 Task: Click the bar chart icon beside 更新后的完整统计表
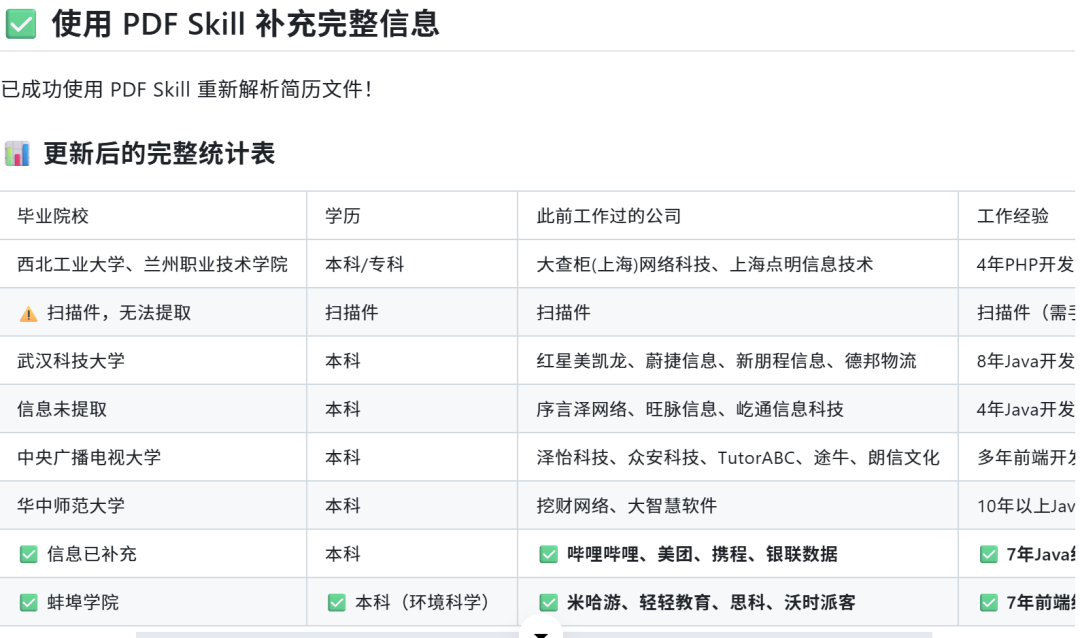coord(17,154)
